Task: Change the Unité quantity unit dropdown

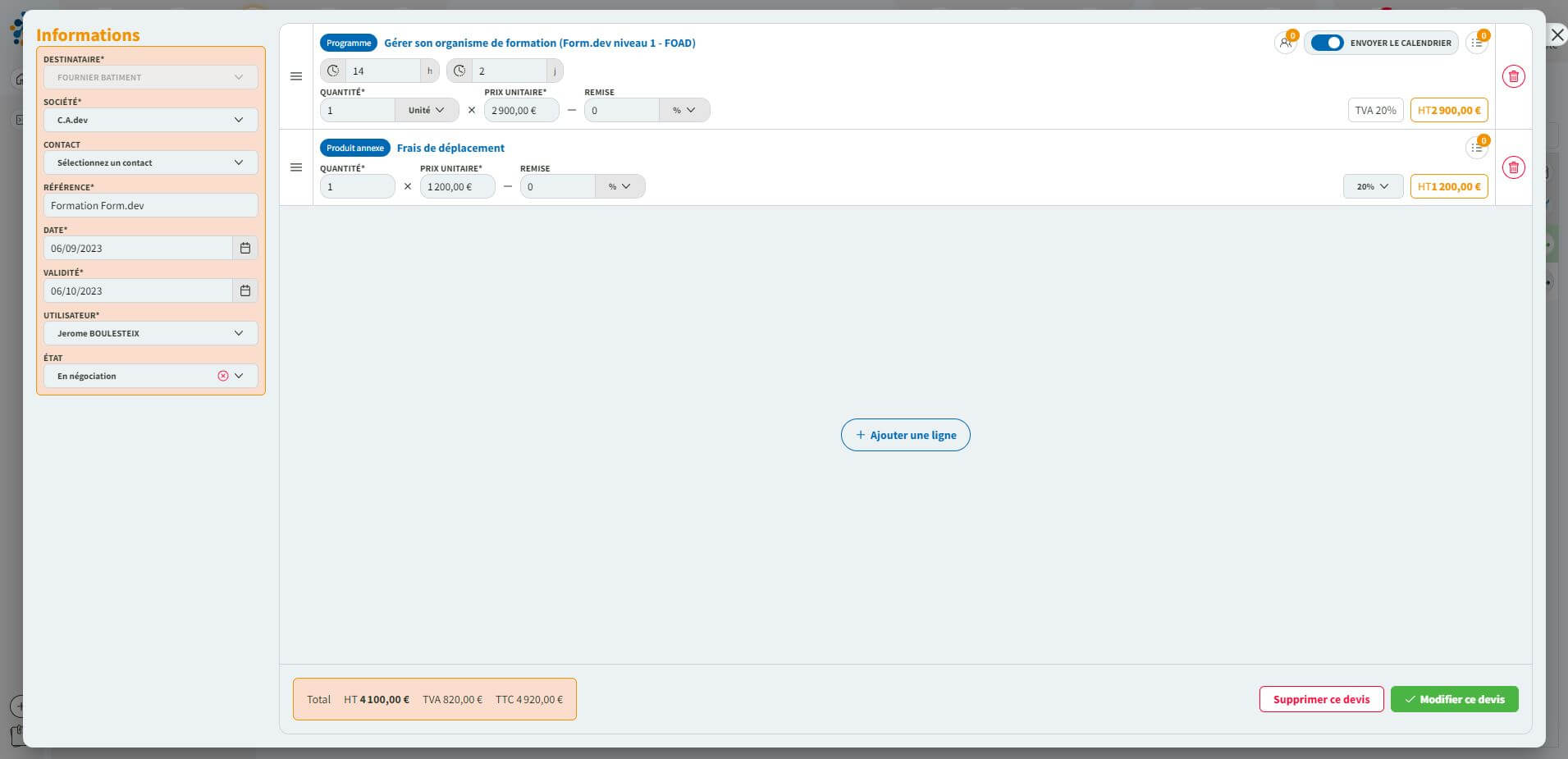Action: tap(427, 110)
